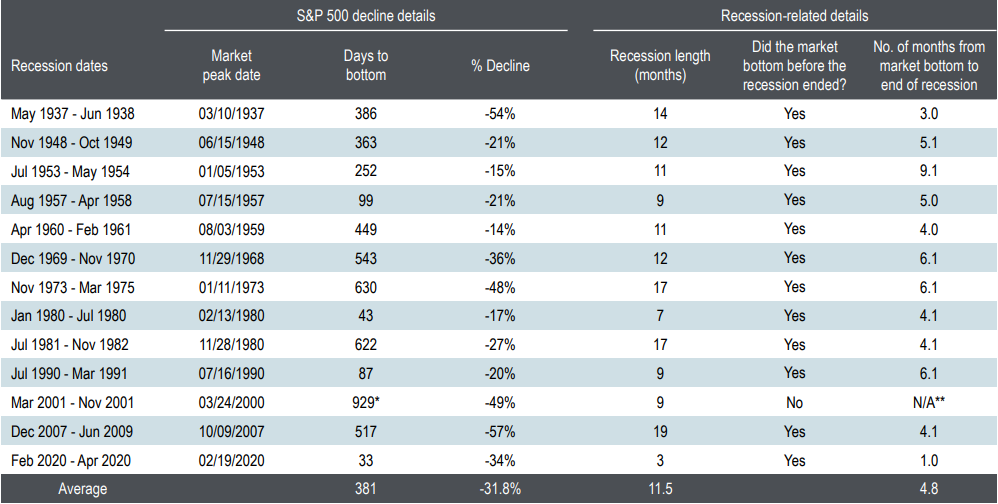Click the 'Recession length (months)' column header
This screenshot has width=998, height=504.
[x=661, y=66]
